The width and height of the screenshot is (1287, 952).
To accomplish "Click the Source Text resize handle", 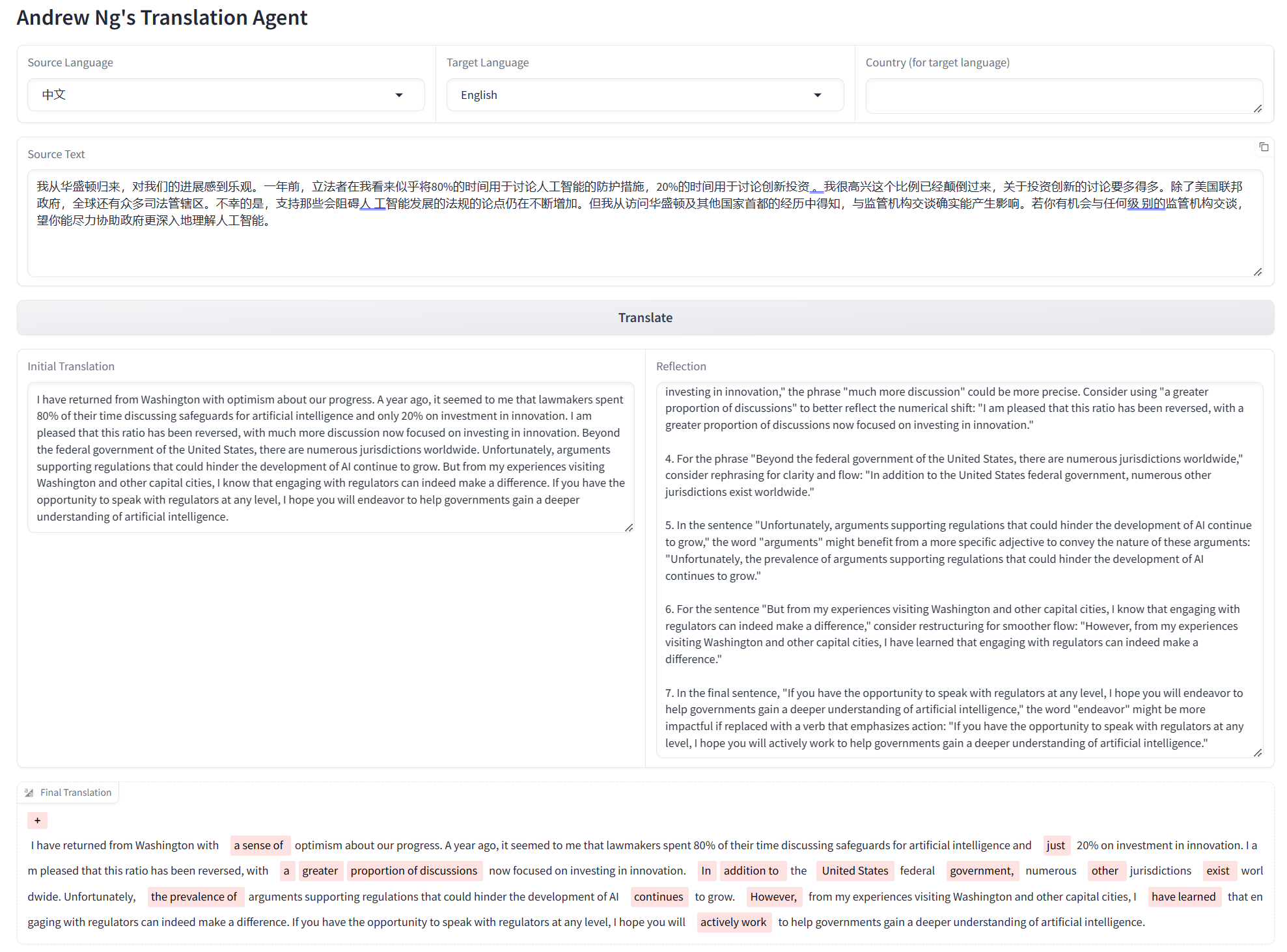I will point(1258,272).
